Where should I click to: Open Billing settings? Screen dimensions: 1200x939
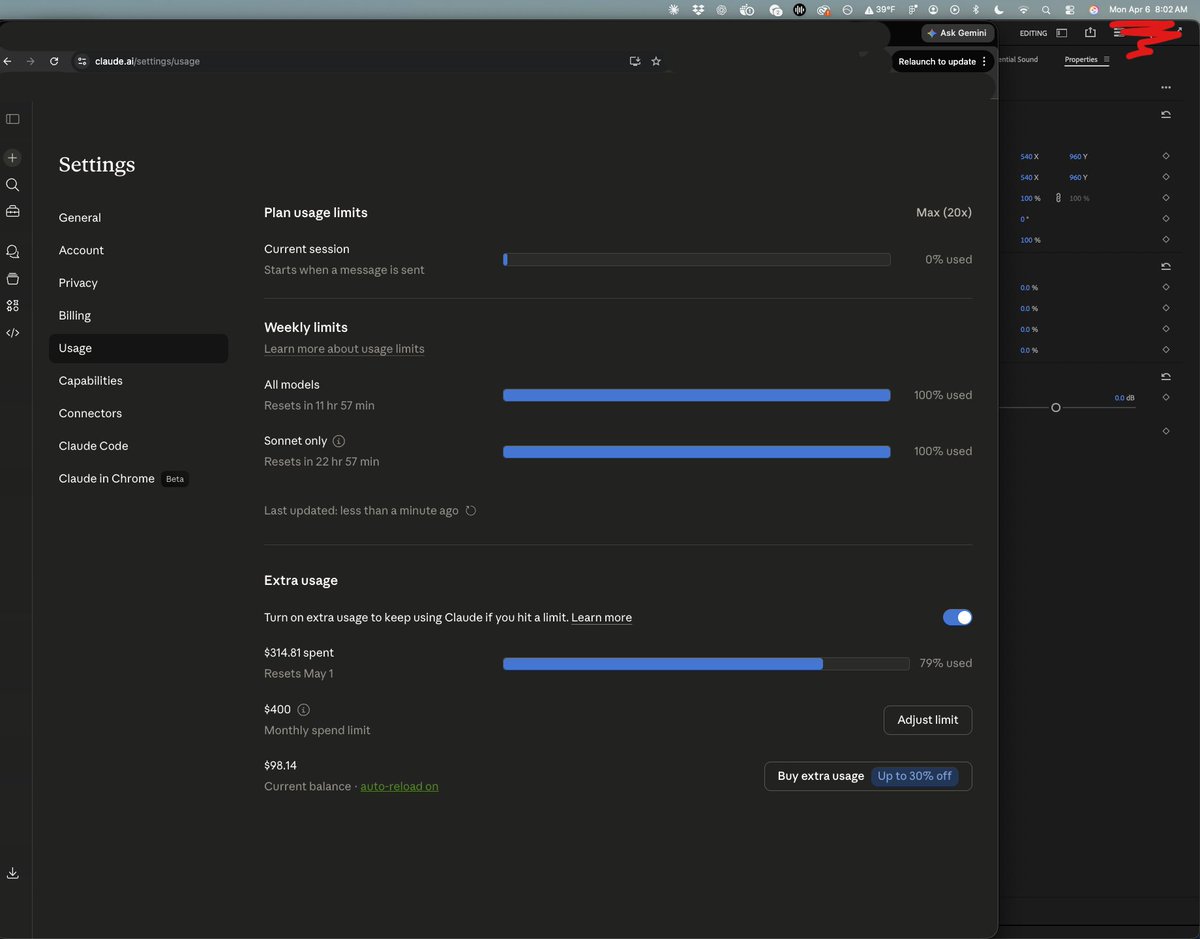[138, 316]
